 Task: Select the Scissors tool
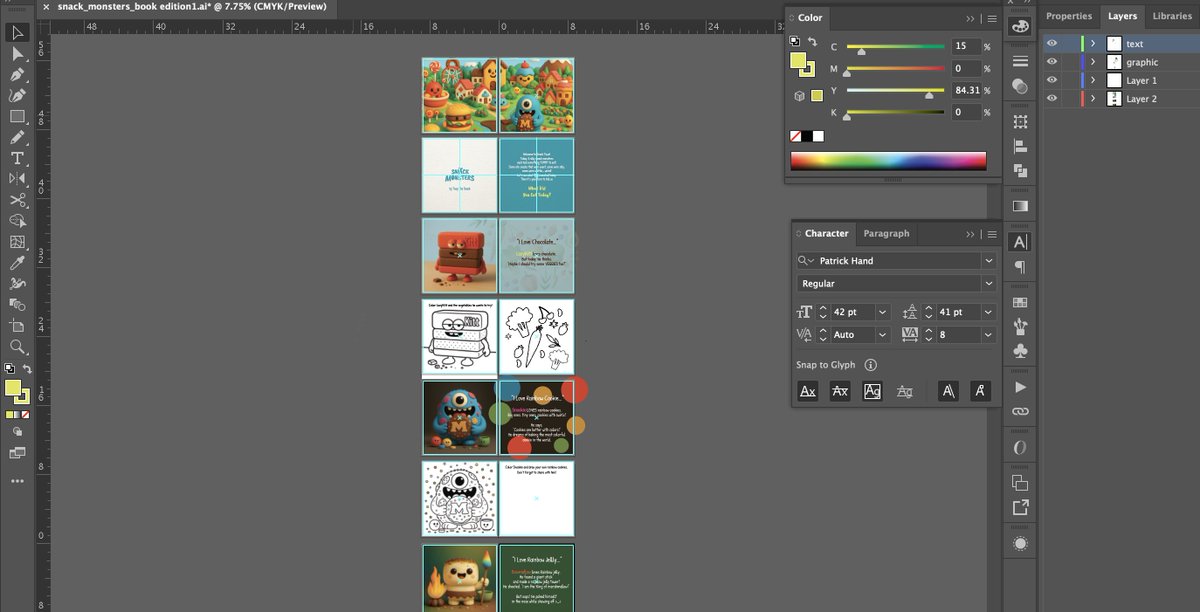pyautogui.click(x=17, y=200)
